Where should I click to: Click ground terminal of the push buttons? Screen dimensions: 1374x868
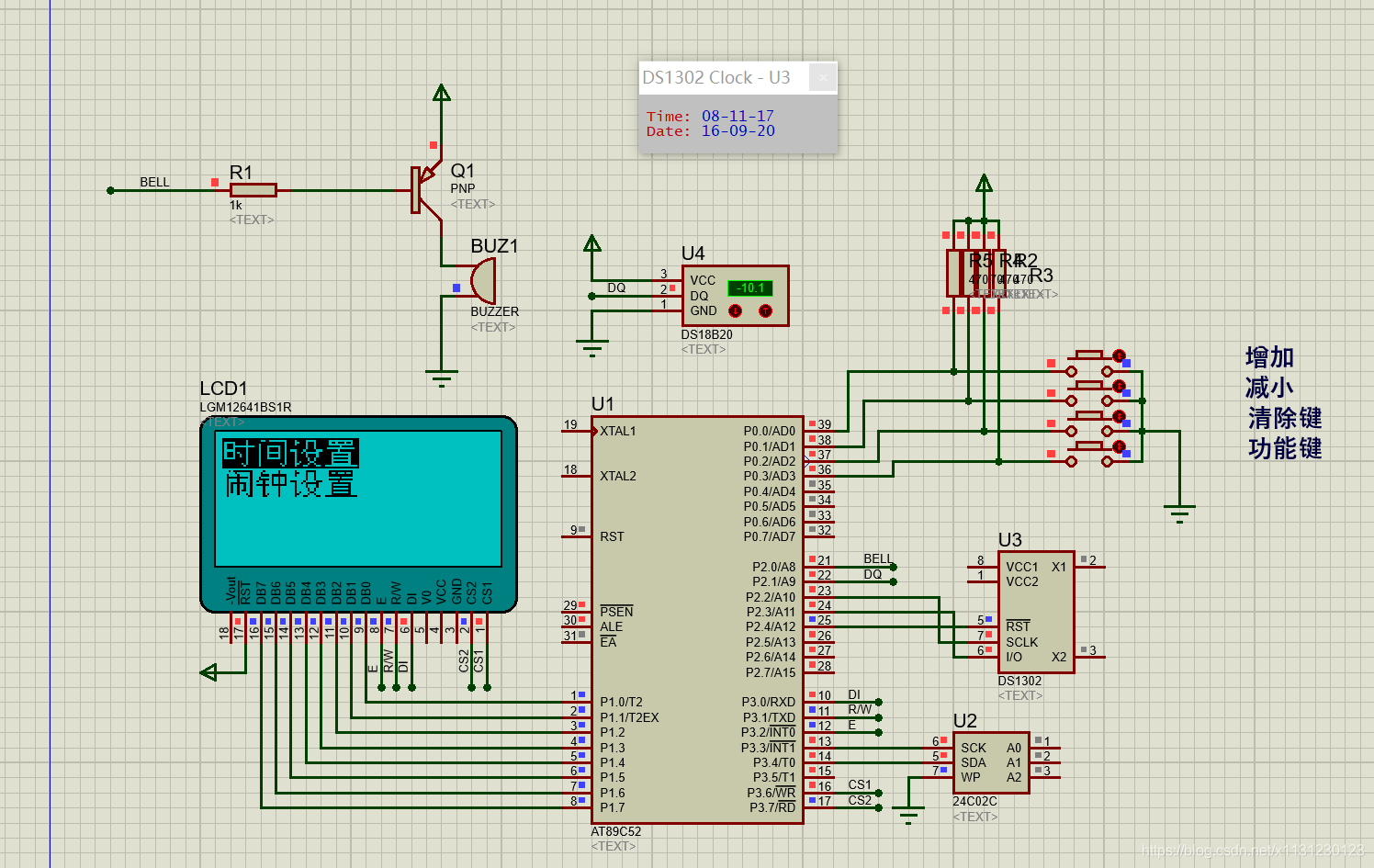[x=1179, y=513]
